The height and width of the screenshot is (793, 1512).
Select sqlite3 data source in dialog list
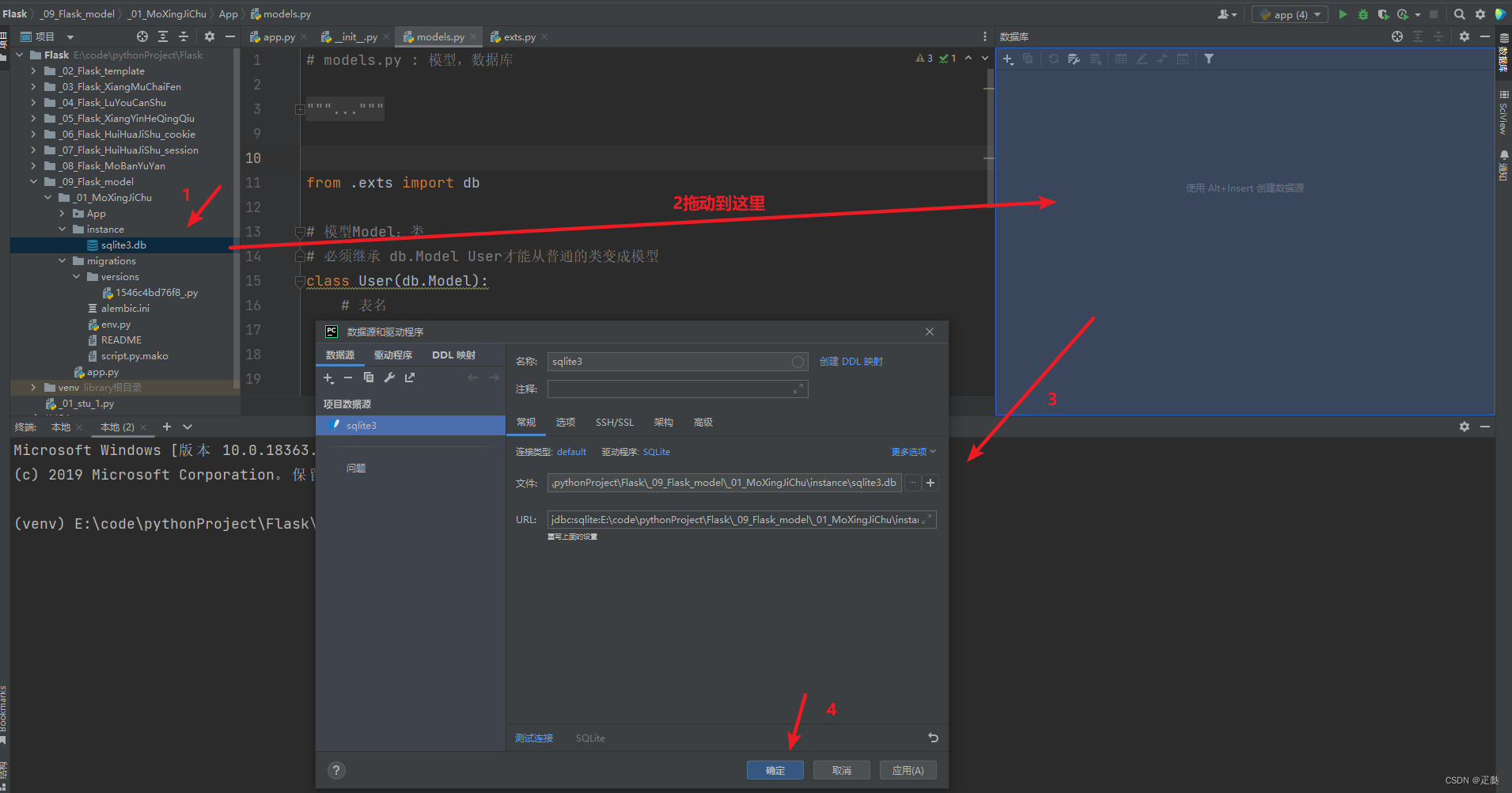pyautogui.click(x=411, y=426)
